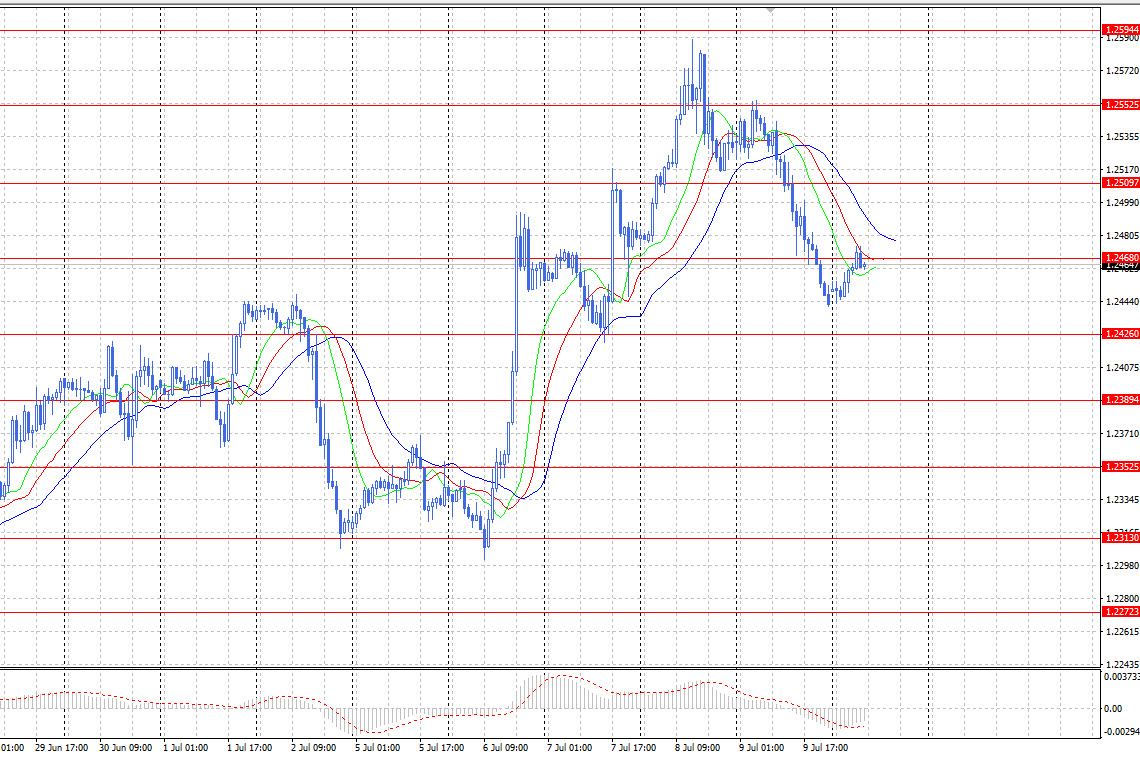Image resolution: width=1140 pixels, height=758 pixels.
Task: Select the red 1.25944 price level label
Action: pos(1121,30)
